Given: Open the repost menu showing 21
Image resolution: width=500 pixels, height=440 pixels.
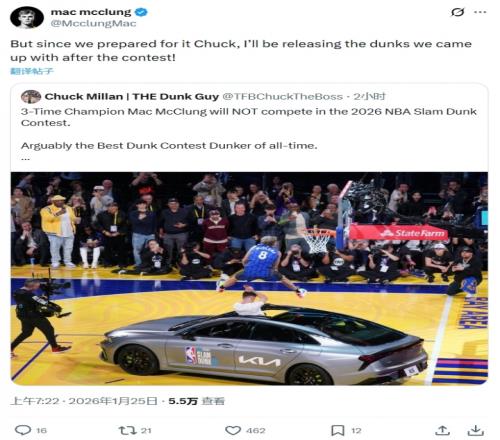Looking at the screenshot, I should tap(135, 430).
